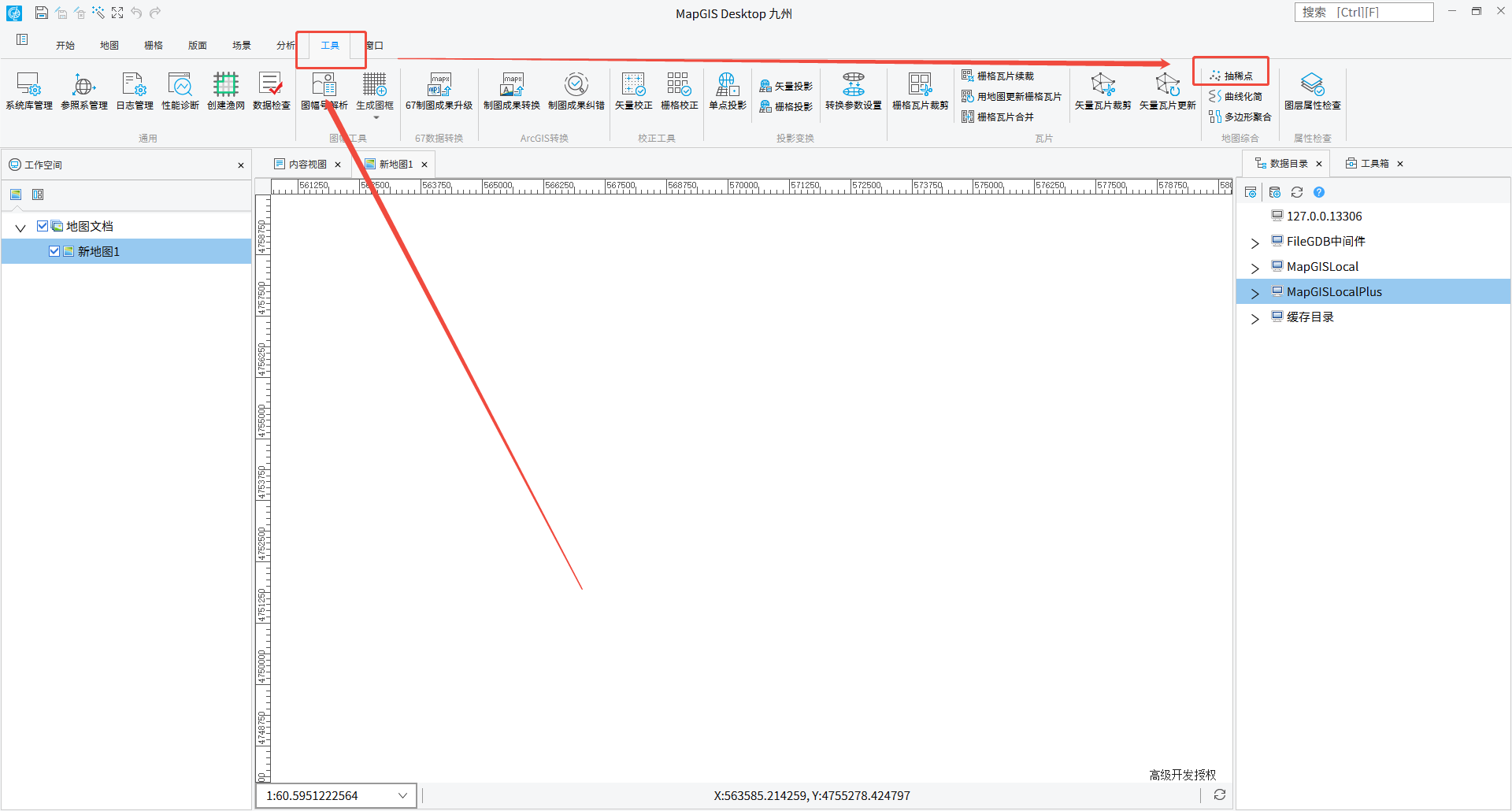
Task: Switch to 地图 ribbon tab
Action: click(109, 46)
